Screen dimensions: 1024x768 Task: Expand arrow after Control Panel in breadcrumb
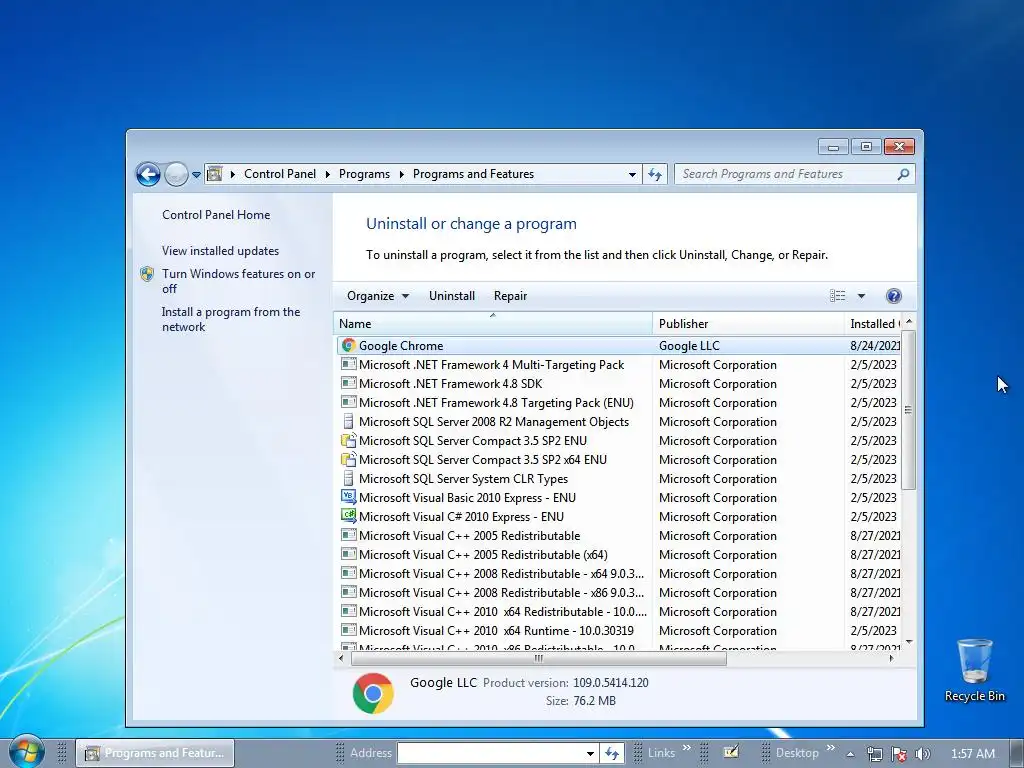(328, 174)
